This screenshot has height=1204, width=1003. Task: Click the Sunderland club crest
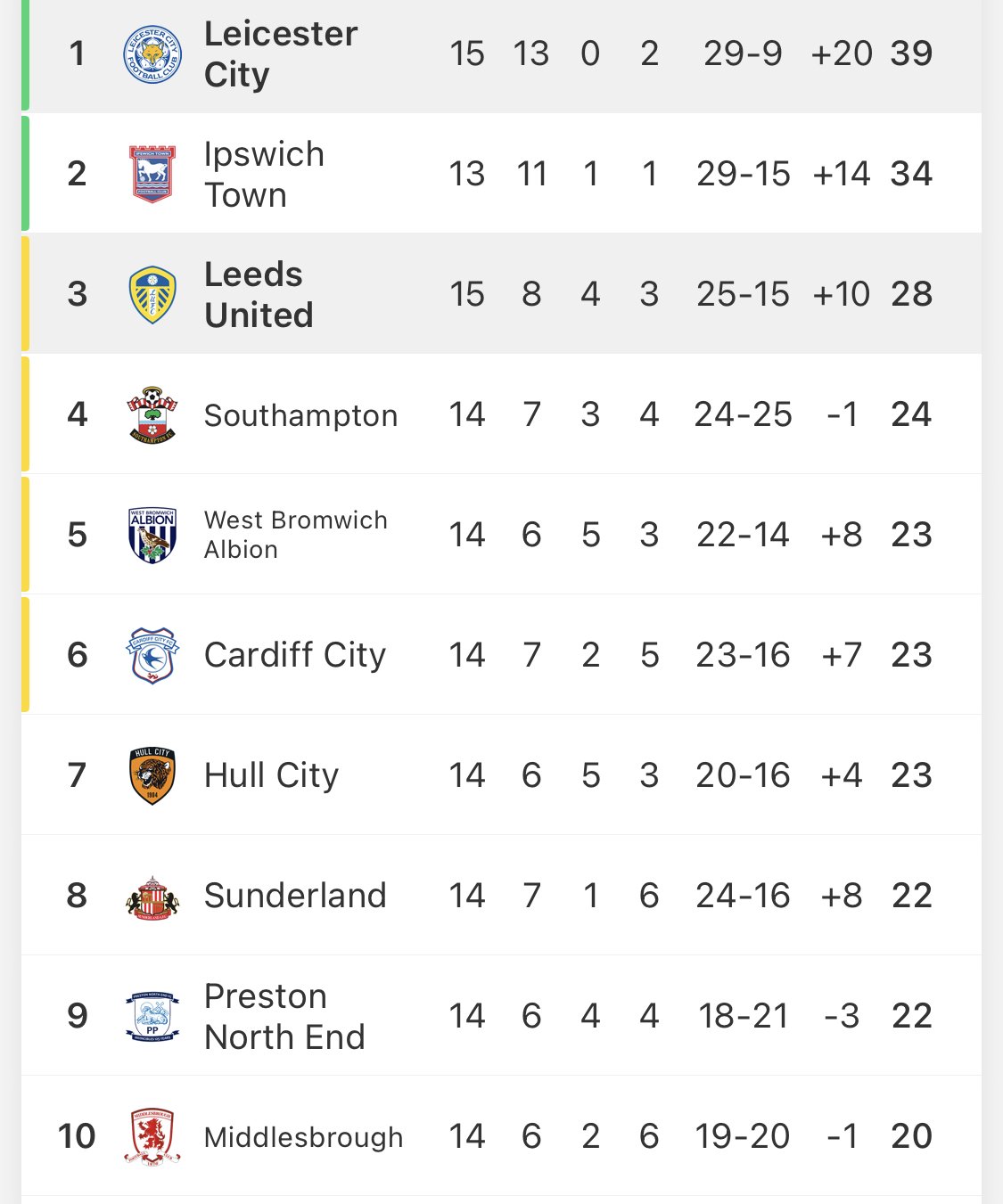(x=152, y=897)
